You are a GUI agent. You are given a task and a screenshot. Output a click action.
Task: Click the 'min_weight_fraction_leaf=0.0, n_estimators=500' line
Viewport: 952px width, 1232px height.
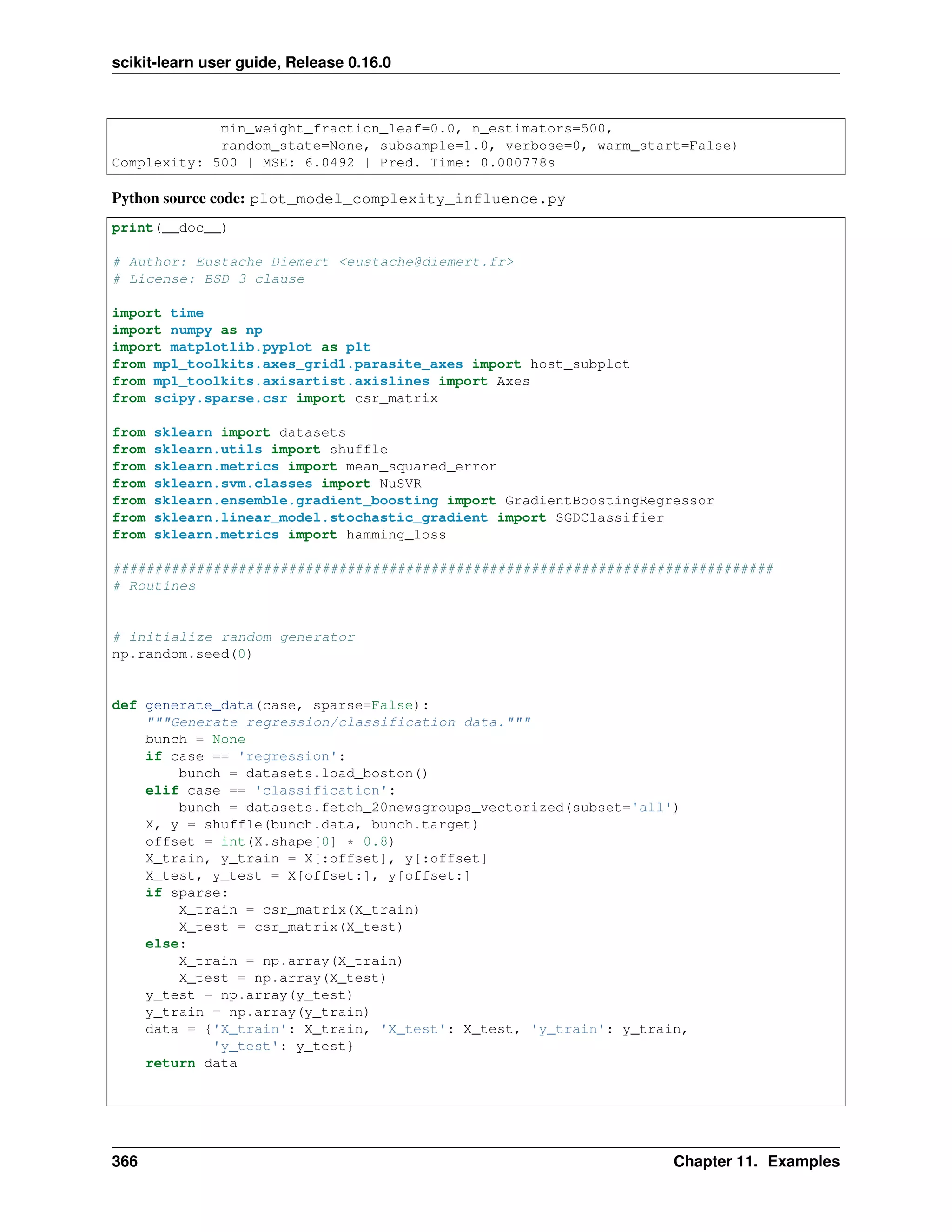click(417, 129)
